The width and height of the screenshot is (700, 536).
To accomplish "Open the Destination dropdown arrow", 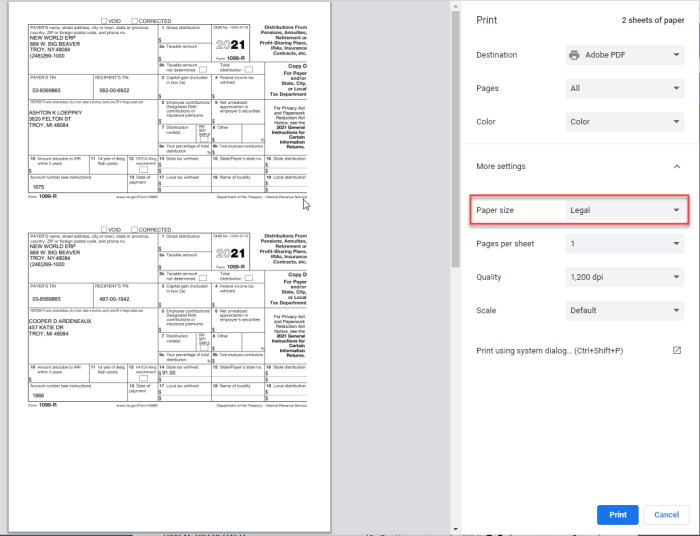I will pos(677,55).
